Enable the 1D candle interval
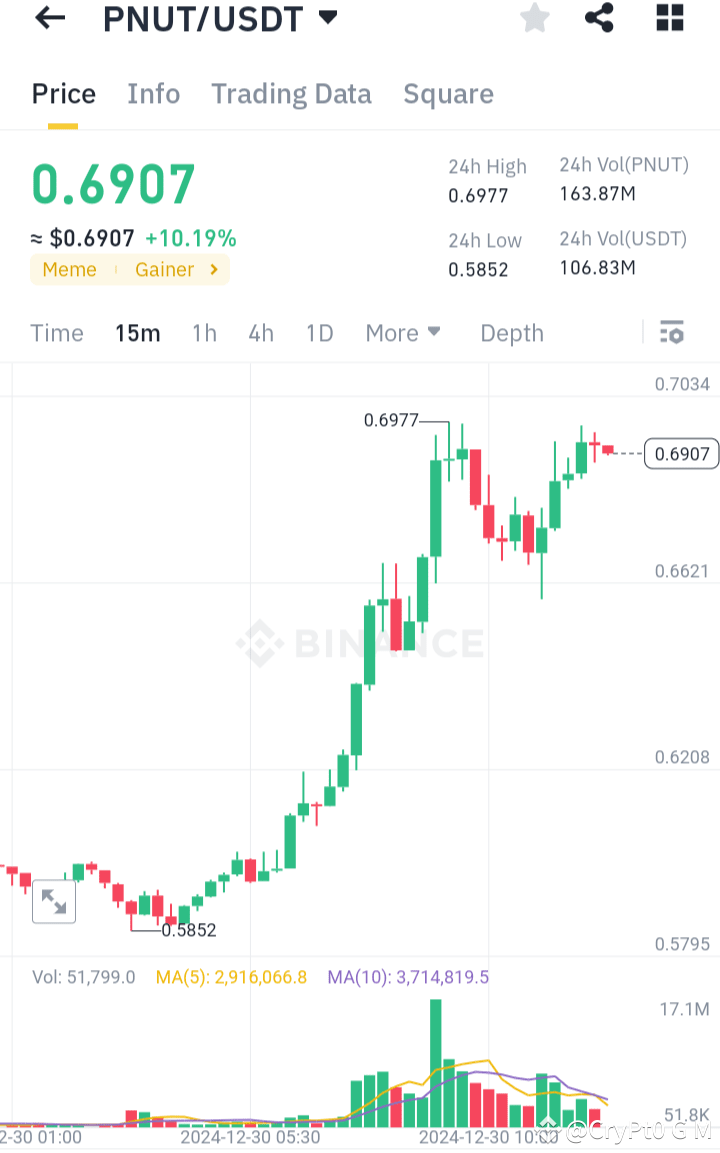 (319, 332)
